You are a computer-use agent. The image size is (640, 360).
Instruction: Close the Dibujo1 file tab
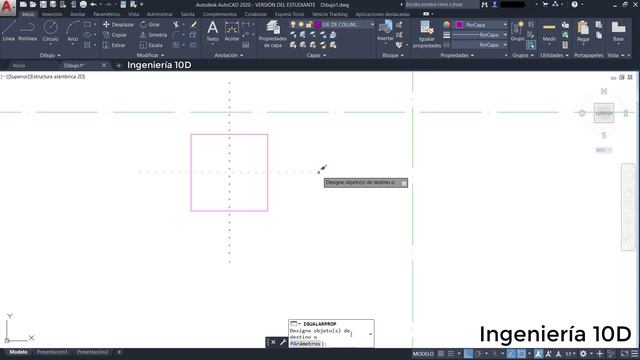(104, 65)
